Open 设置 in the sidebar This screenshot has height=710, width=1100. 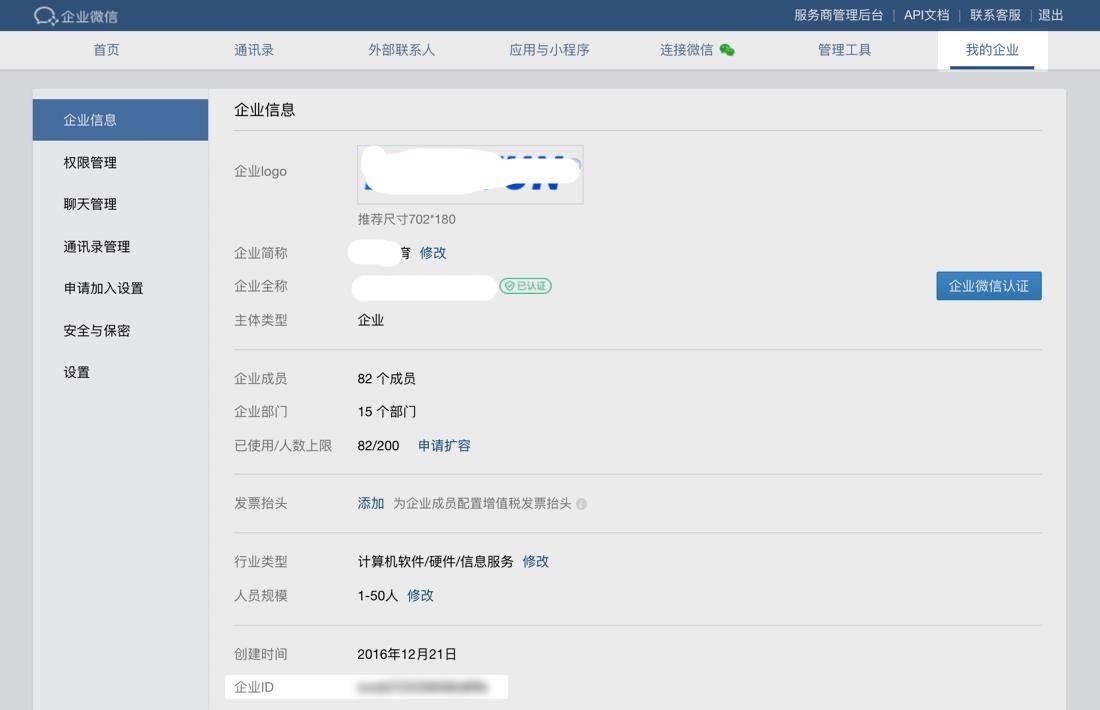(x=76, y=373)
